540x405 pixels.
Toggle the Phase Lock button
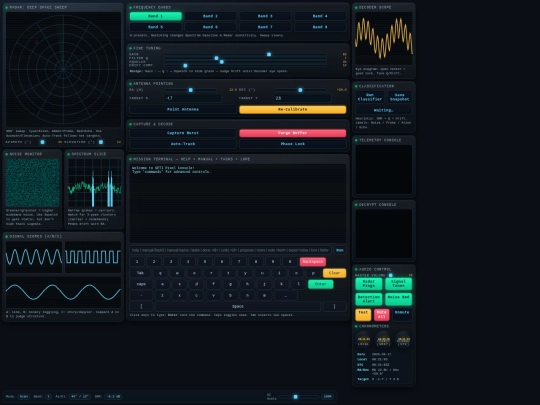pyautogui.click(x=293, y=144)
